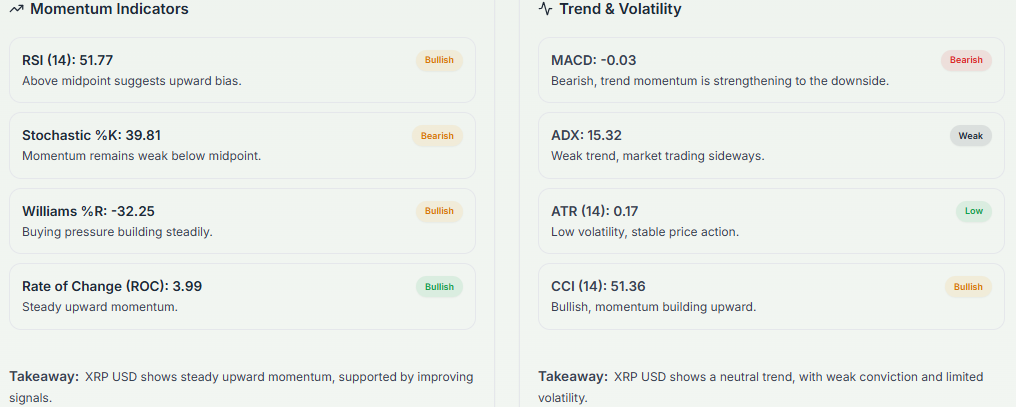1016x407 pixels.
Task: Click the Williams %R: -32.25 heading
Action: tap(88, 211)
